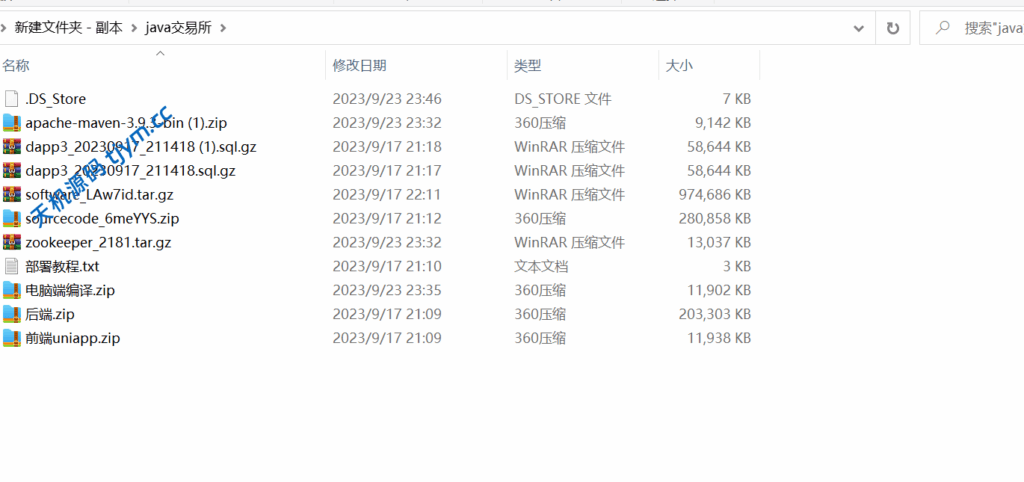Click the search magnifier icon
The height and width of the screenshot is (482, 1024).
pos(941,29)
